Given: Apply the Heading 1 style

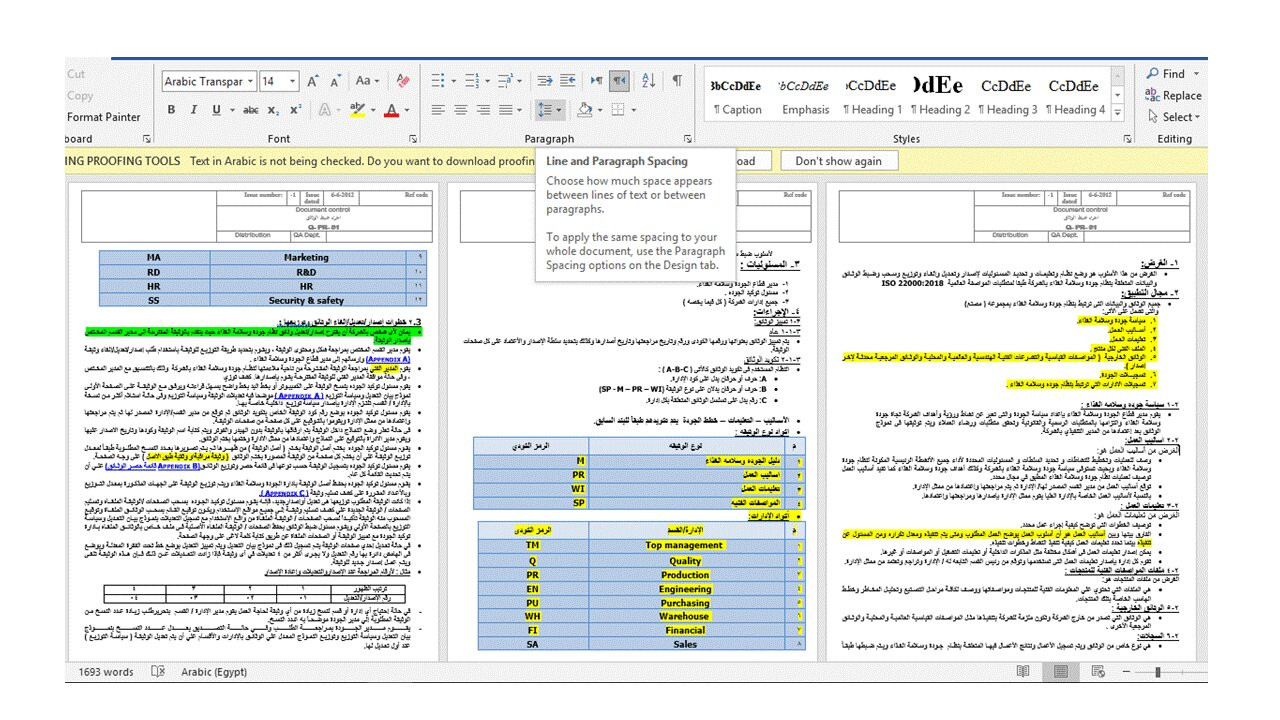Looking at the screenshot, I should (873, 95).
